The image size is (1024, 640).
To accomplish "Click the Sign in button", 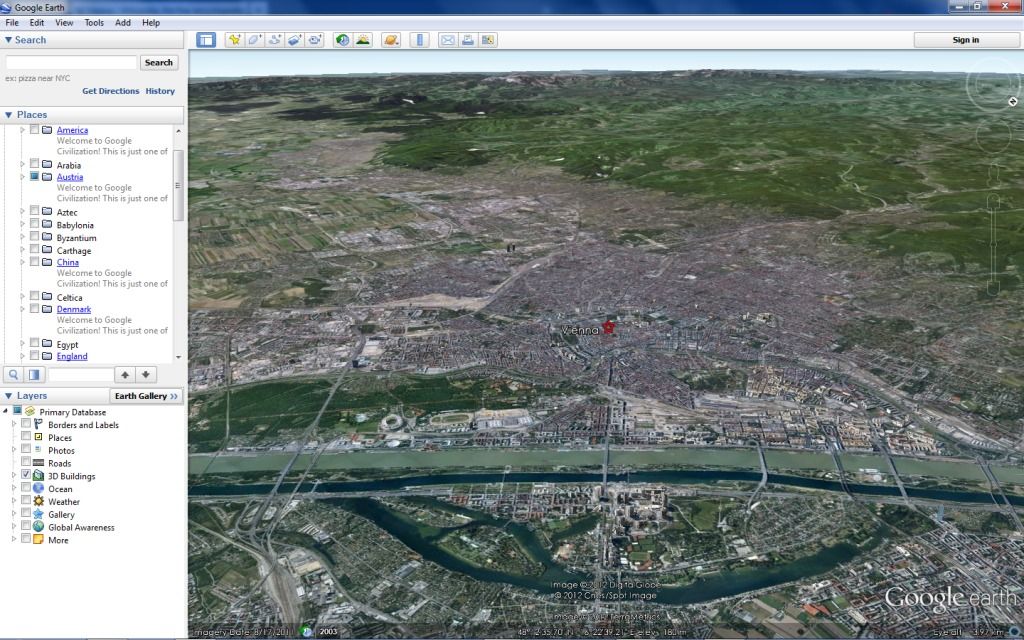I will point(966,40).
